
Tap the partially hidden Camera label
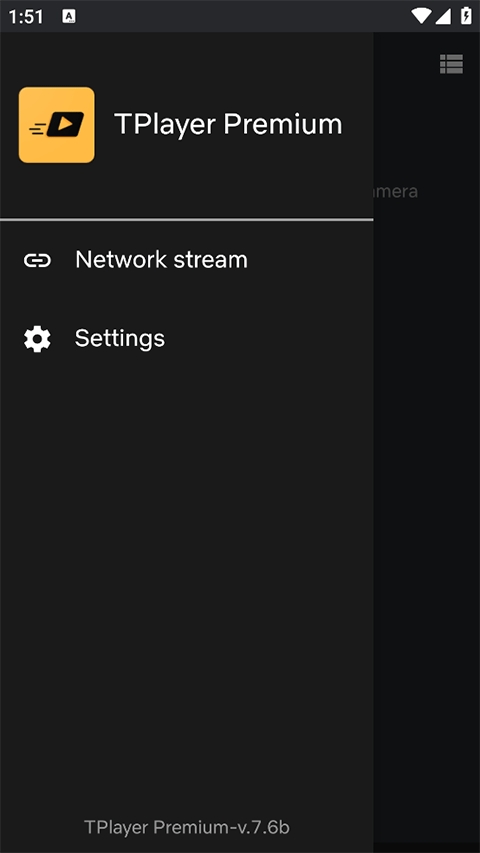(x=396, y=191)
